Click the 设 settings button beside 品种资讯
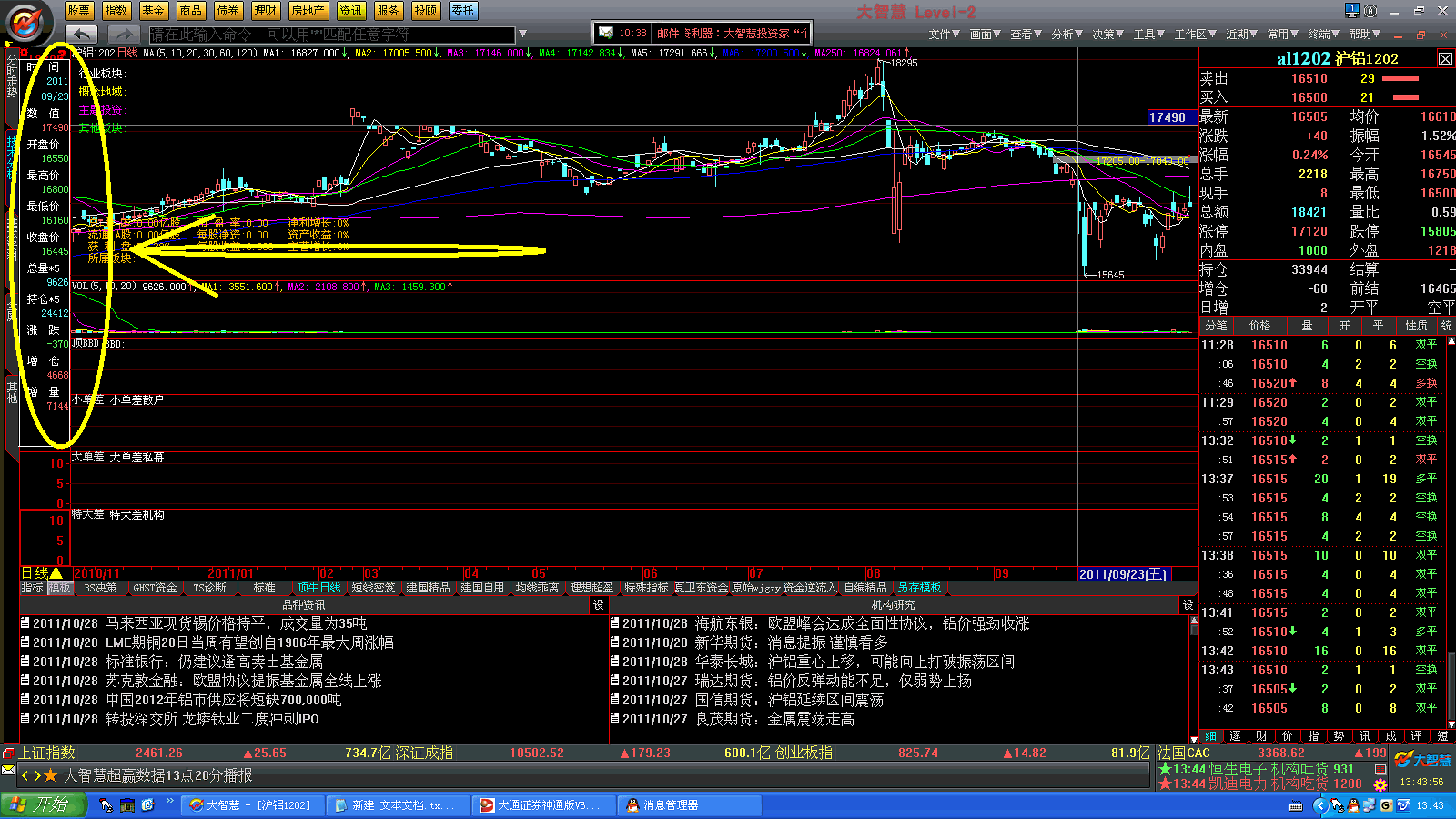 pos(598,605)
